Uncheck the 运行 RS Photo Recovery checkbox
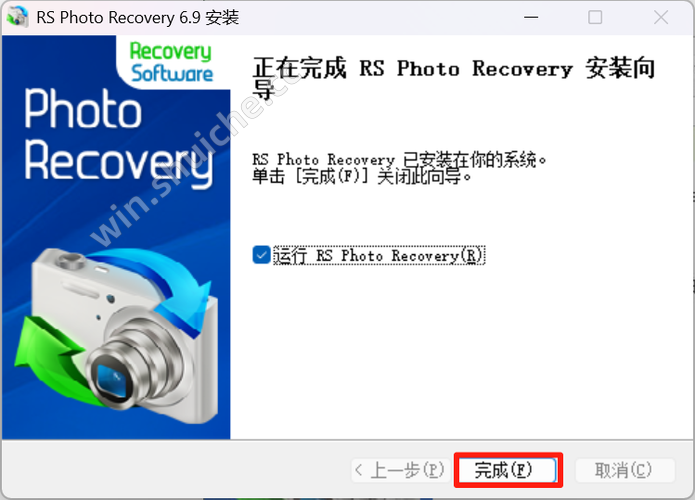Viewport: 695px width, 500px height. (261, 255)
